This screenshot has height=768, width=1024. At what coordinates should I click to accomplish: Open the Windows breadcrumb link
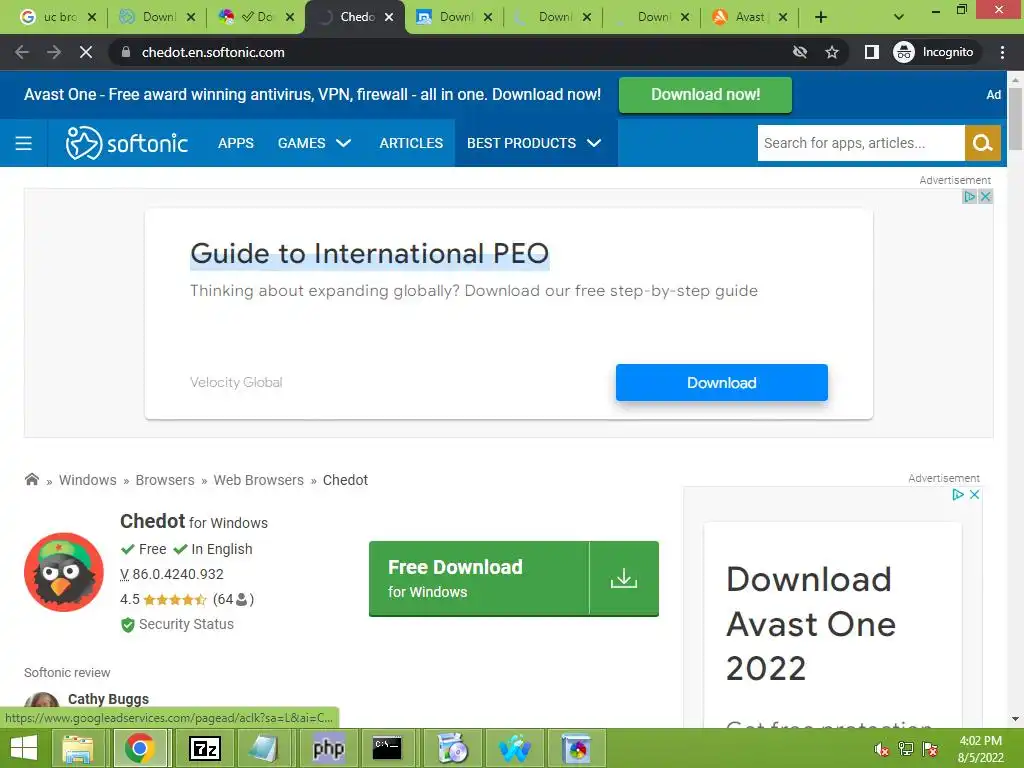pos(88,480)
